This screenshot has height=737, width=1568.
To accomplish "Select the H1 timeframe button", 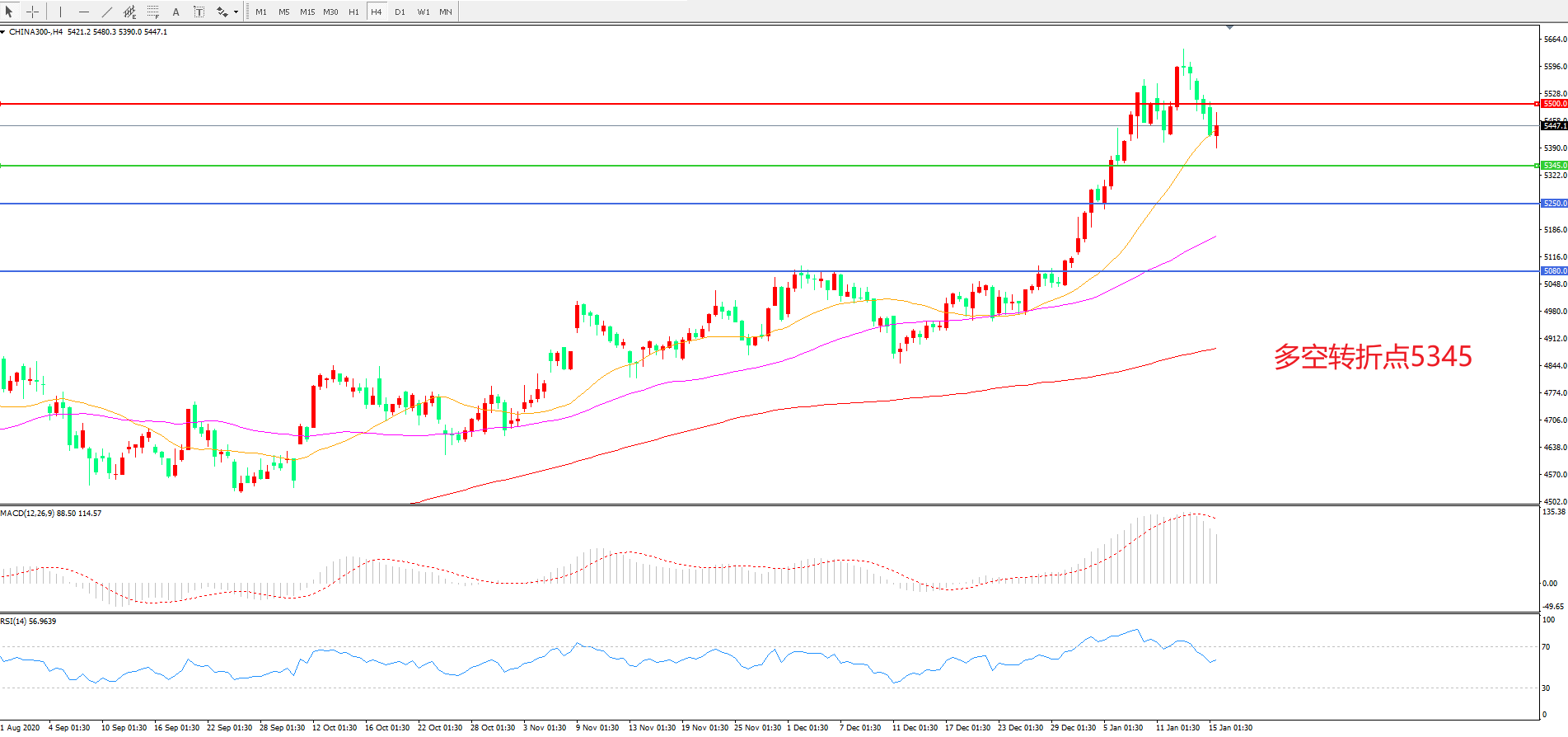I will (353, 12).
